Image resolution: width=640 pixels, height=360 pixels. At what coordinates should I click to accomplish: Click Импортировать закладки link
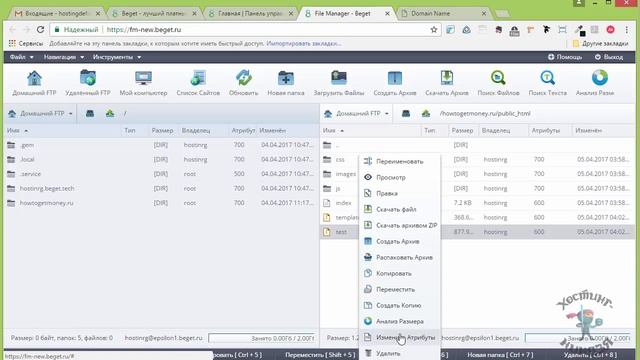tap(303, 43)
